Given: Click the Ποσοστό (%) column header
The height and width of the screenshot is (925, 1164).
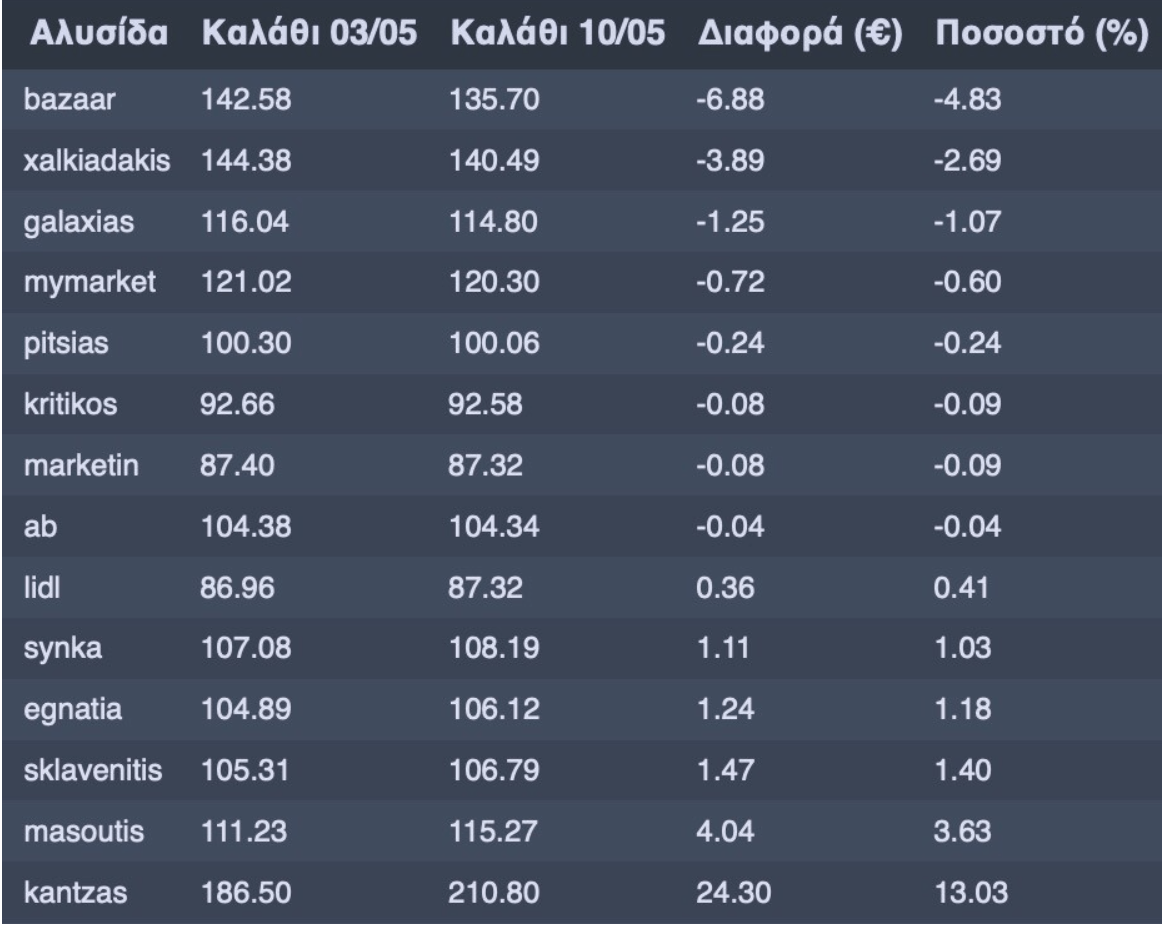Looking at the screenshot, I should click(1042, 34).
